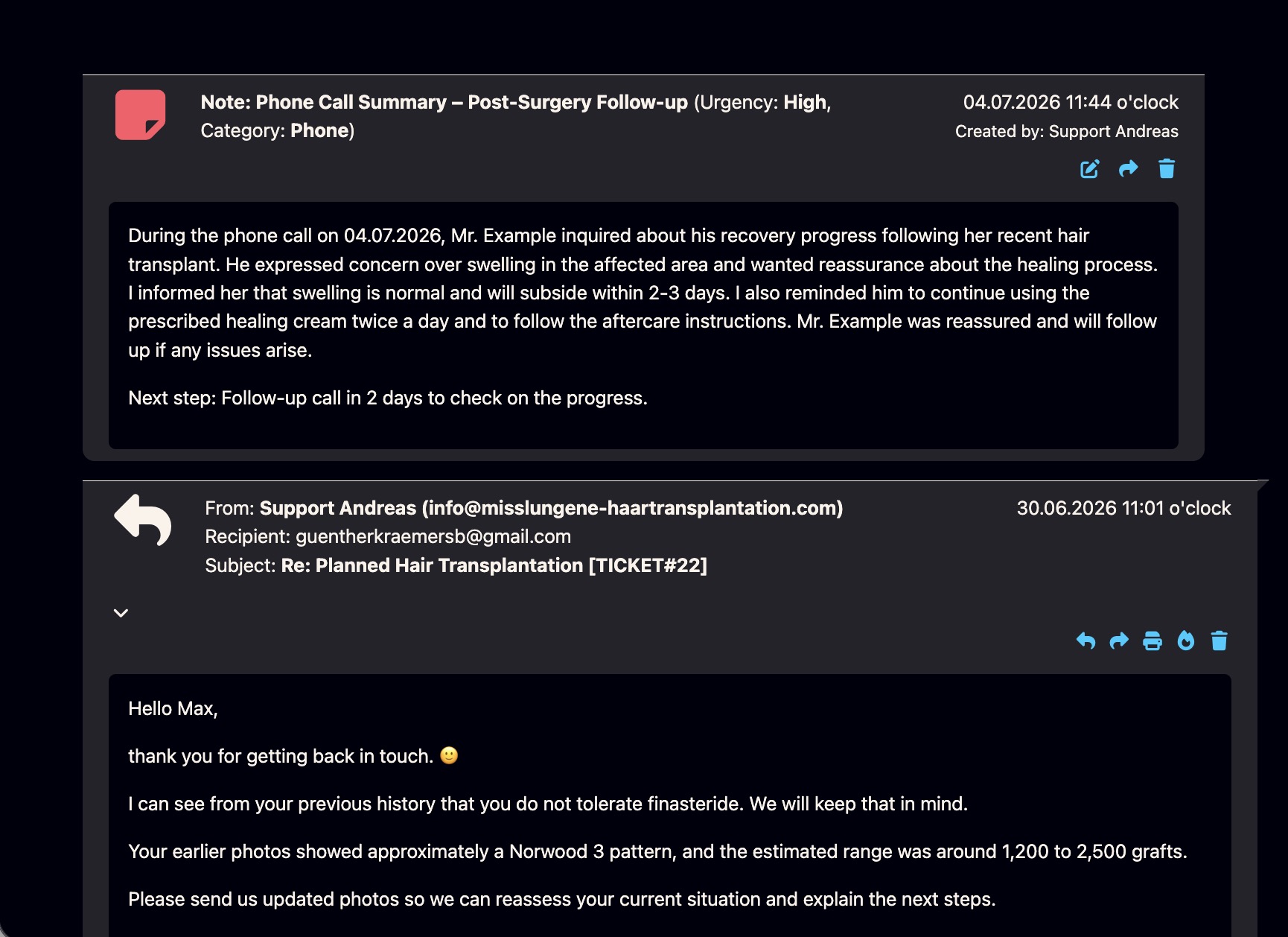Print the email from Support Andreas
The image size is (1288, 937).
1152,641
